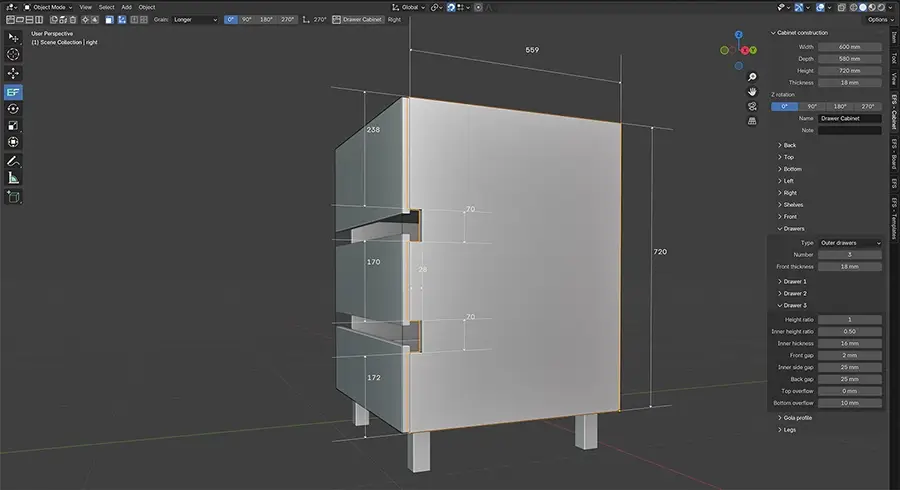Set Z rotation to 270° in side panel
This screenshot has width=900, height=490.
(868, 106)
